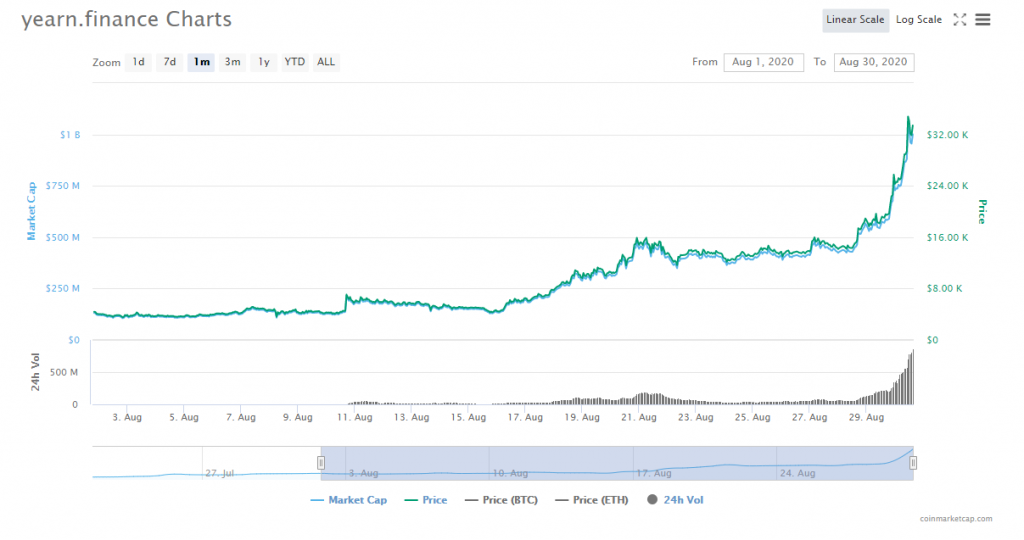The width and height of the screenshot is (1024, 540).
Task: Set zoom range to 1y
Action: 264,62
